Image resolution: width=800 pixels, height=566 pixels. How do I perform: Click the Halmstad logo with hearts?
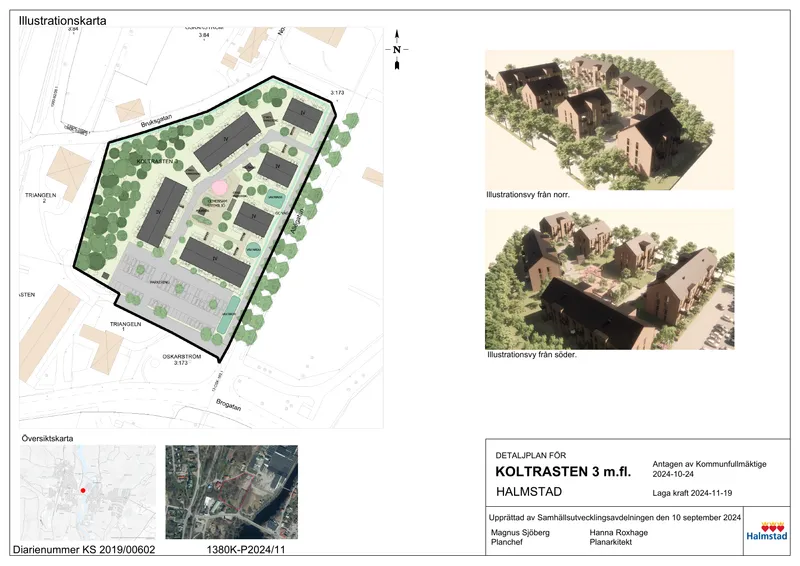click(766, 531)
